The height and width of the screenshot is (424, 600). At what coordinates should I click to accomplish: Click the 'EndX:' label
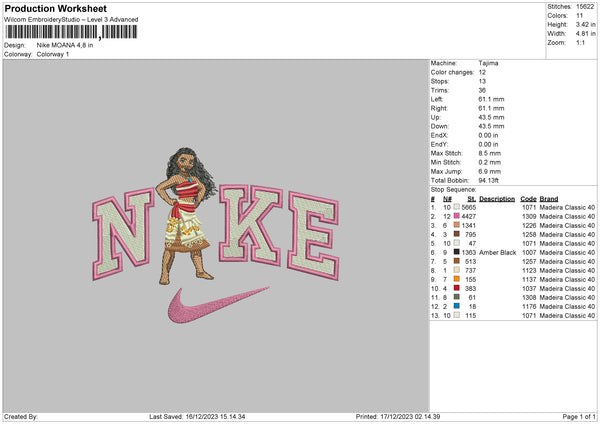click(x=439, y=135)
